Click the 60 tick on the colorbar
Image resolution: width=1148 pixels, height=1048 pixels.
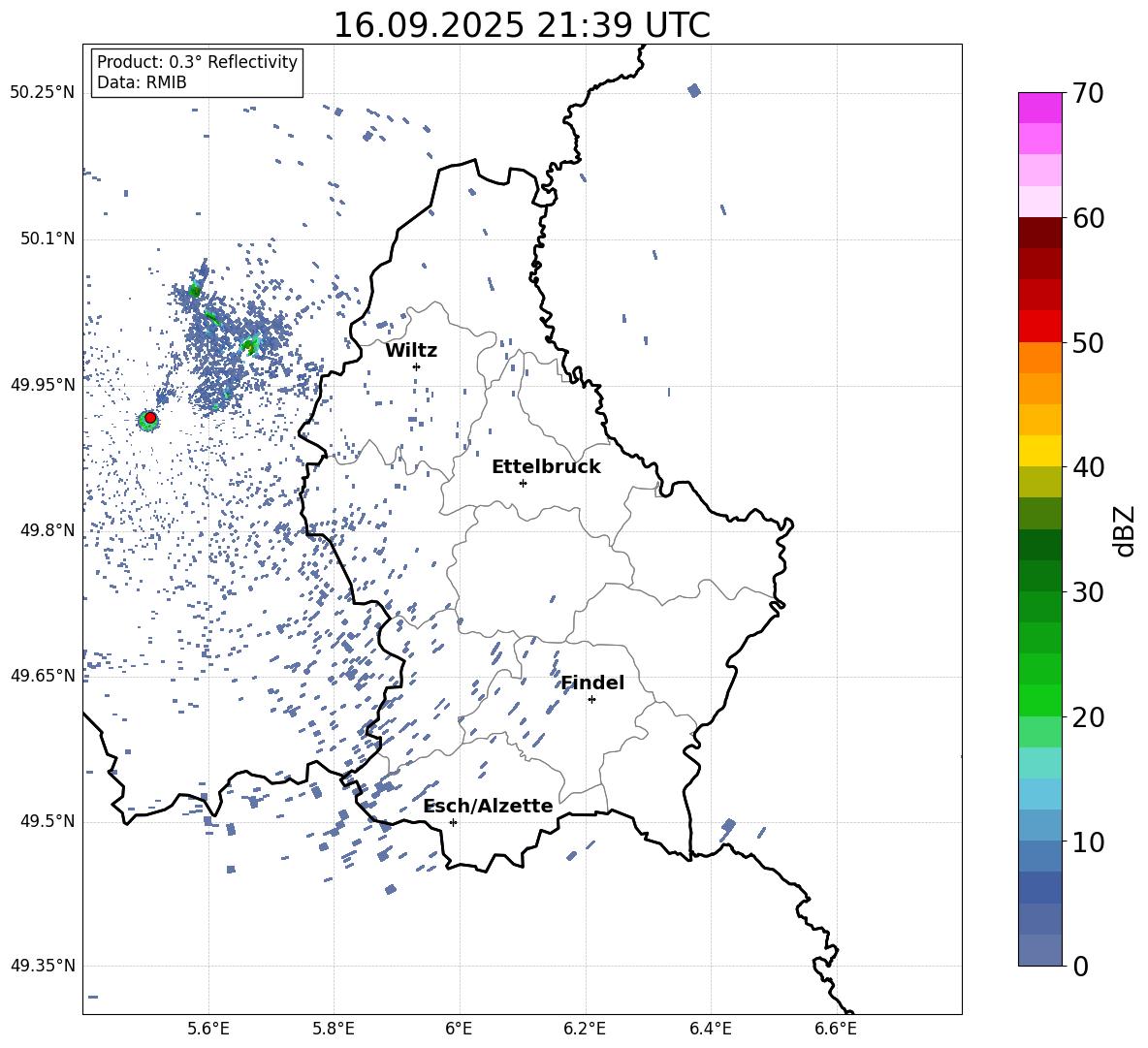click(x=1088, y=218)
